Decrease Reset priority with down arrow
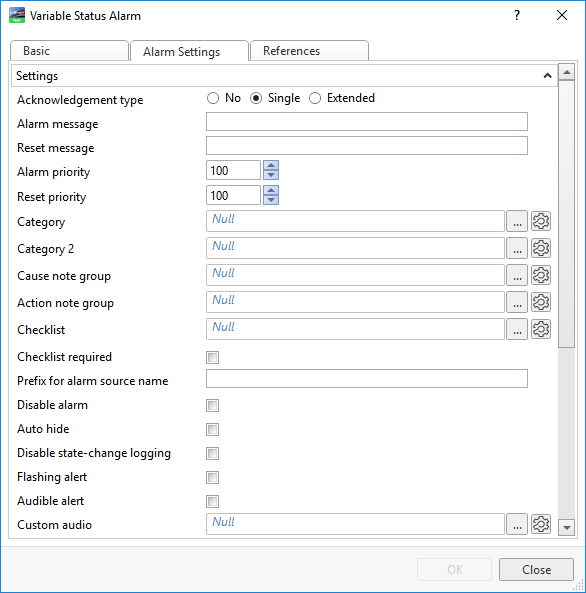 click(x=271, y=200)
